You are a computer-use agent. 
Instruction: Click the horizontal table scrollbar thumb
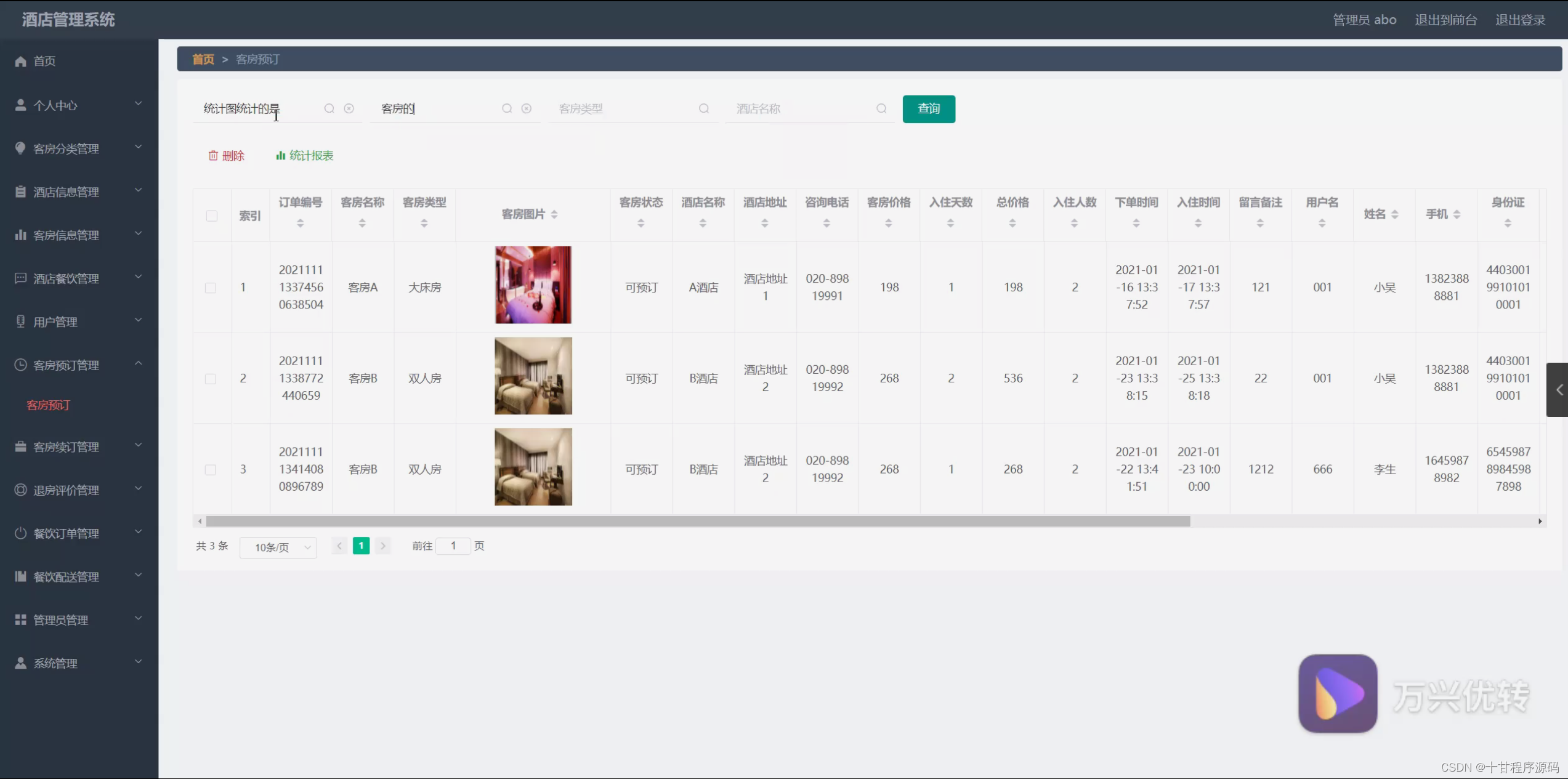click(697, 522)
